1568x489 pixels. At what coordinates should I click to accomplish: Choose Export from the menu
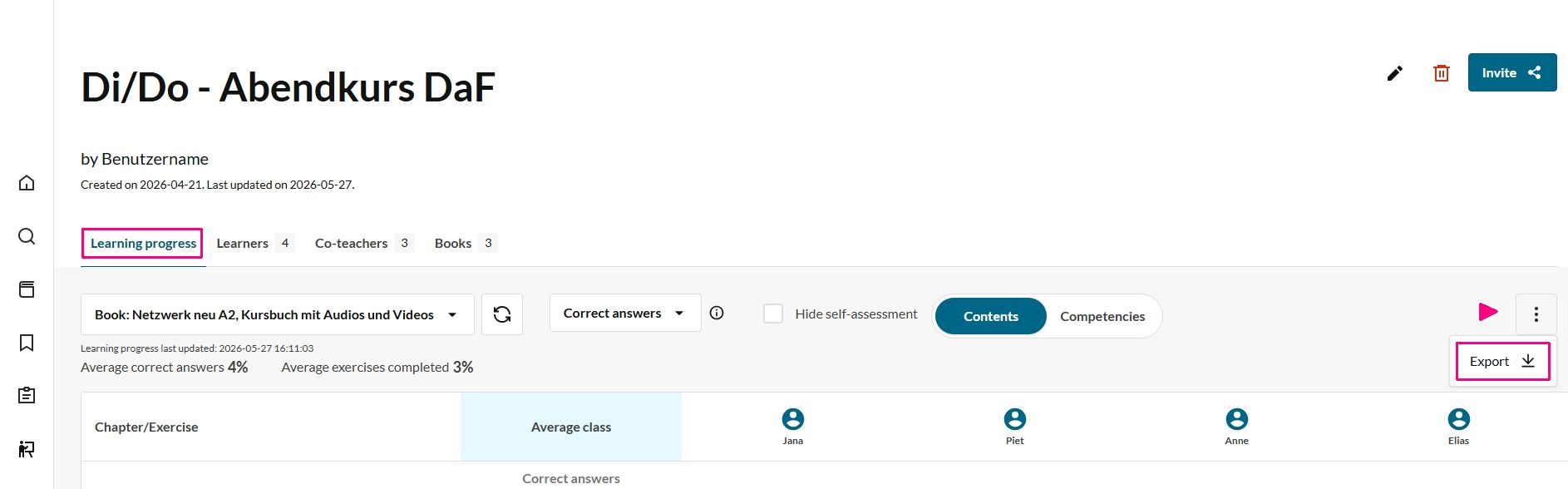[x=1502, y=361]
